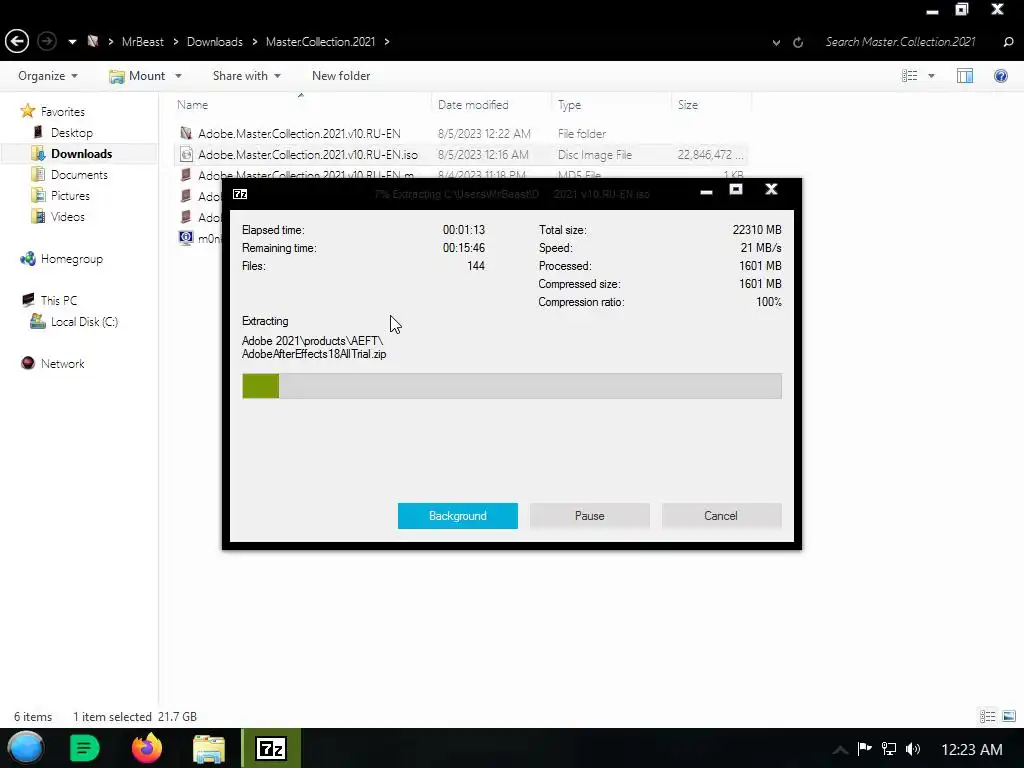Cancel the 7-Zip extraction
The height and width of the screenshot is (768, 1024).
tap(721, 516)
